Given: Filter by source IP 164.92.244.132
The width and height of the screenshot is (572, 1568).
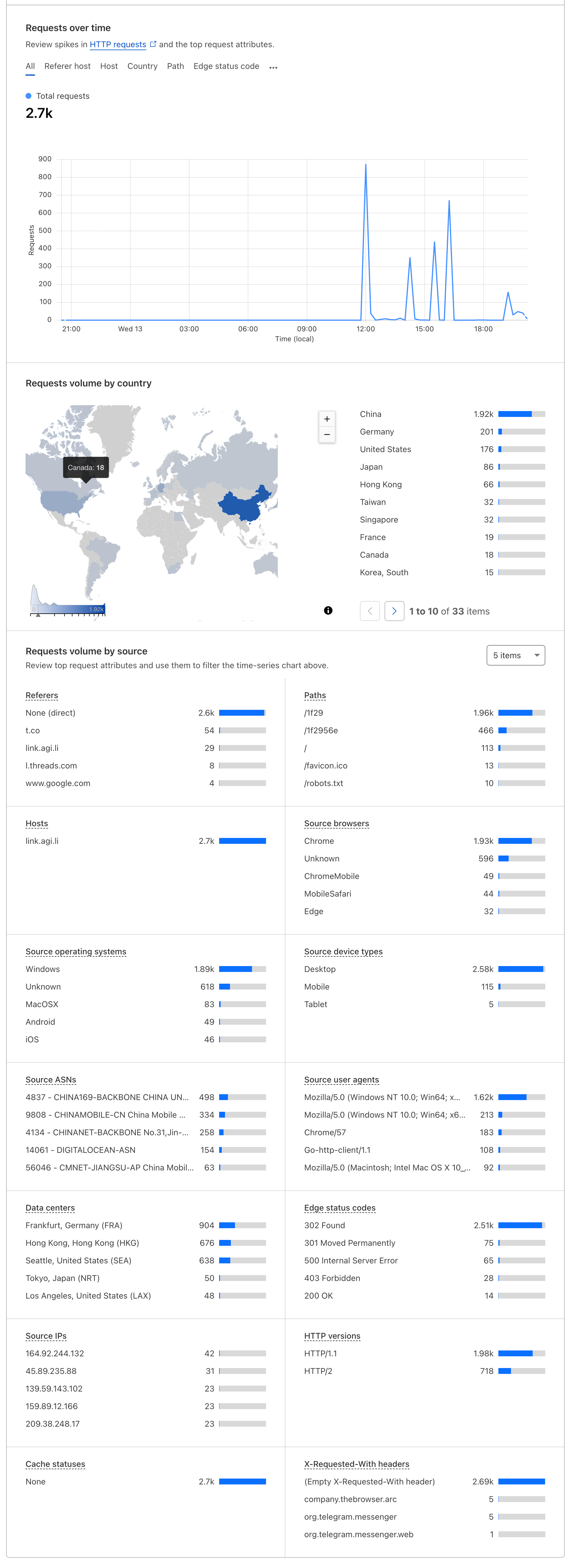Looking at the screenshot, I should pos(145,1353).
